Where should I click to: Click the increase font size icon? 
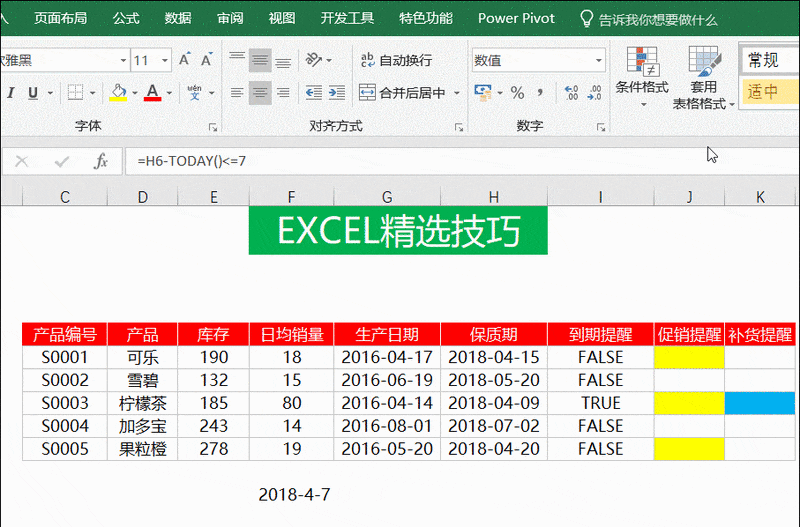coord(185,60)
